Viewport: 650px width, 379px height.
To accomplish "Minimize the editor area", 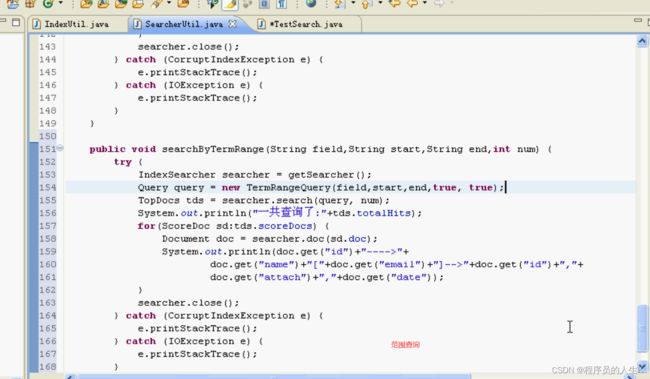I will coord(638,20).
